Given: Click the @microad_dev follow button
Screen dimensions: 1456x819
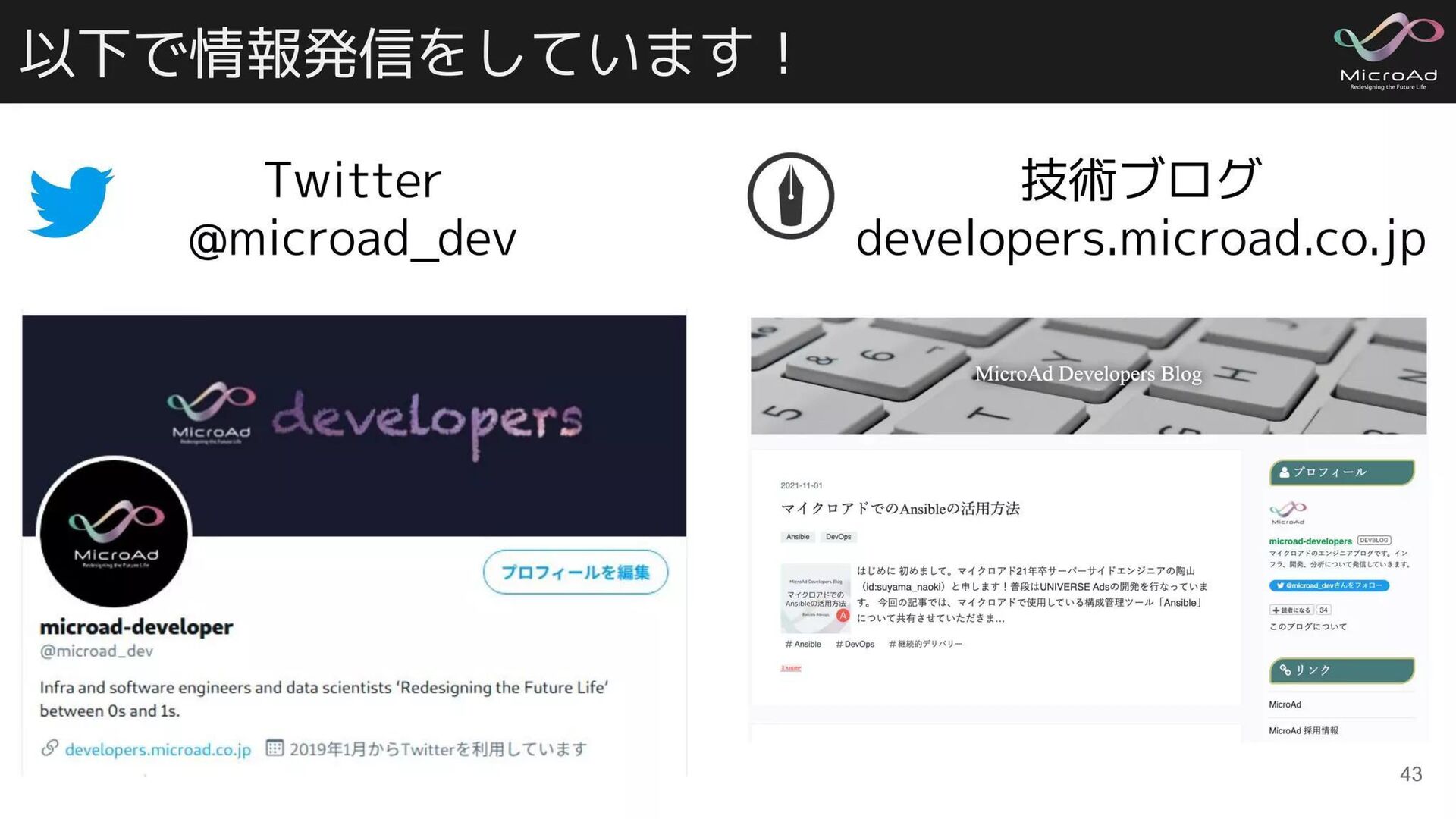Looking at the screenshot, I should point(1329,585).
